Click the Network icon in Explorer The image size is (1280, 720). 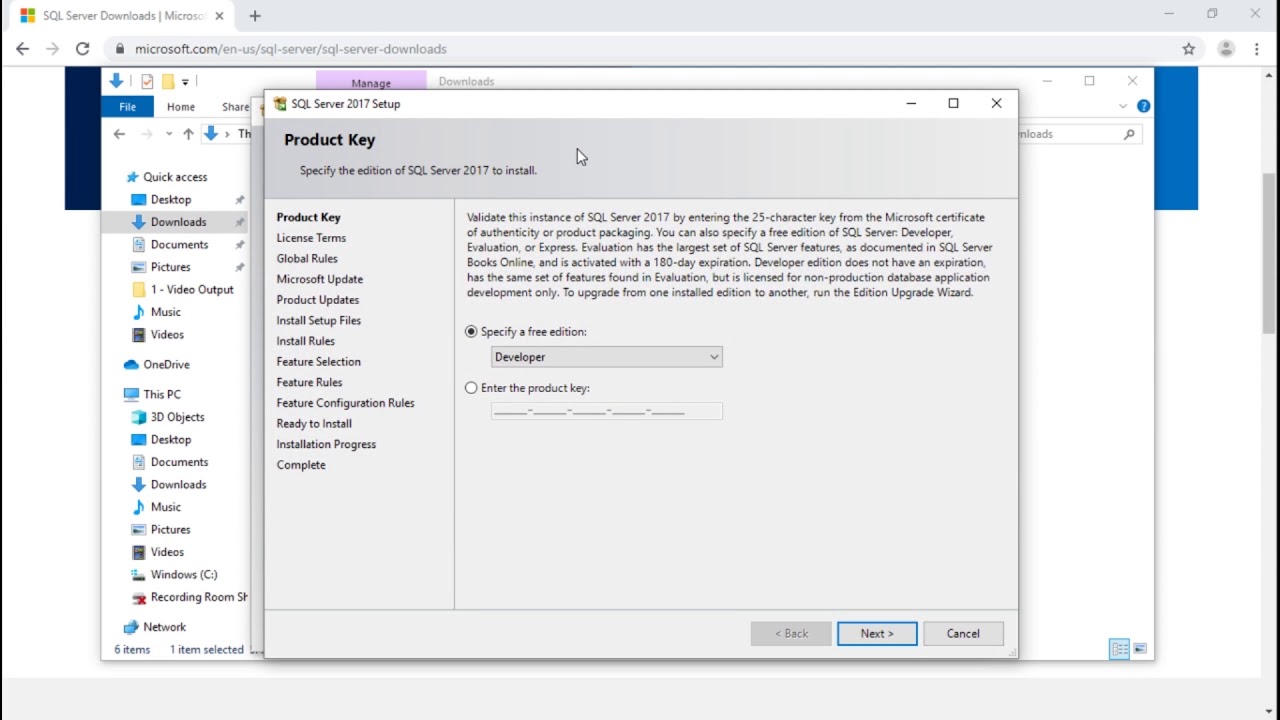click(131, 627)
